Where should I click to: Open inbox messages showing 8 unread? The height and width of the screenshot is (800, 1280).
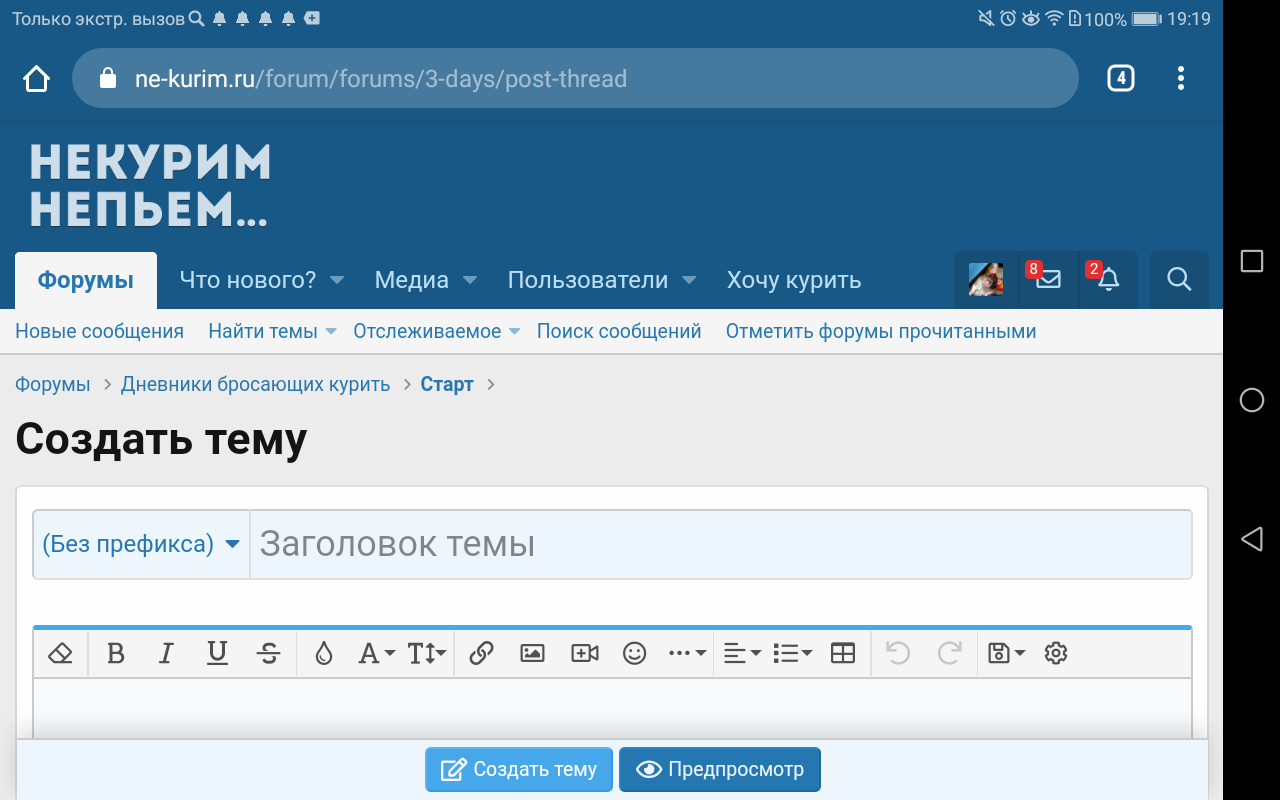1048,280
